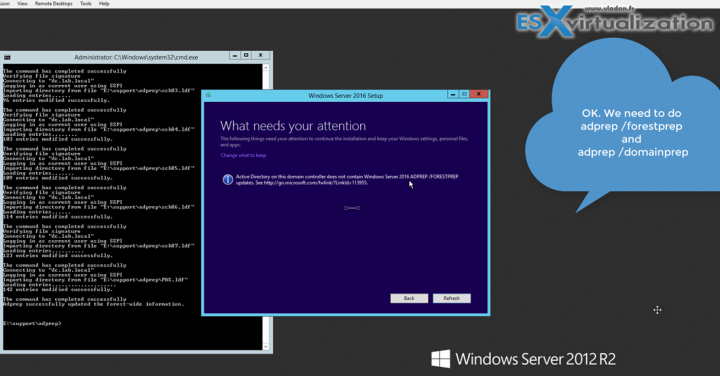This screenshot has width=720, height=376.
Task: Click the '114 entries modified successfully.' line
Action: (57, 217)
